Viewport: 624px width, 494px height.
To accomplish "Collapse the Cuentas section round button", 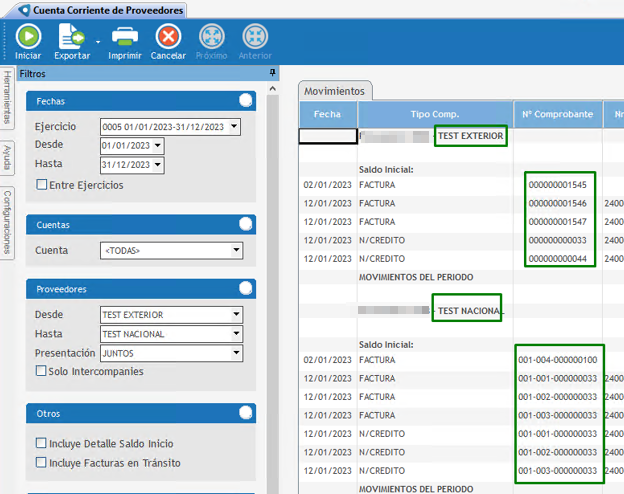I will tap(246, 224).
